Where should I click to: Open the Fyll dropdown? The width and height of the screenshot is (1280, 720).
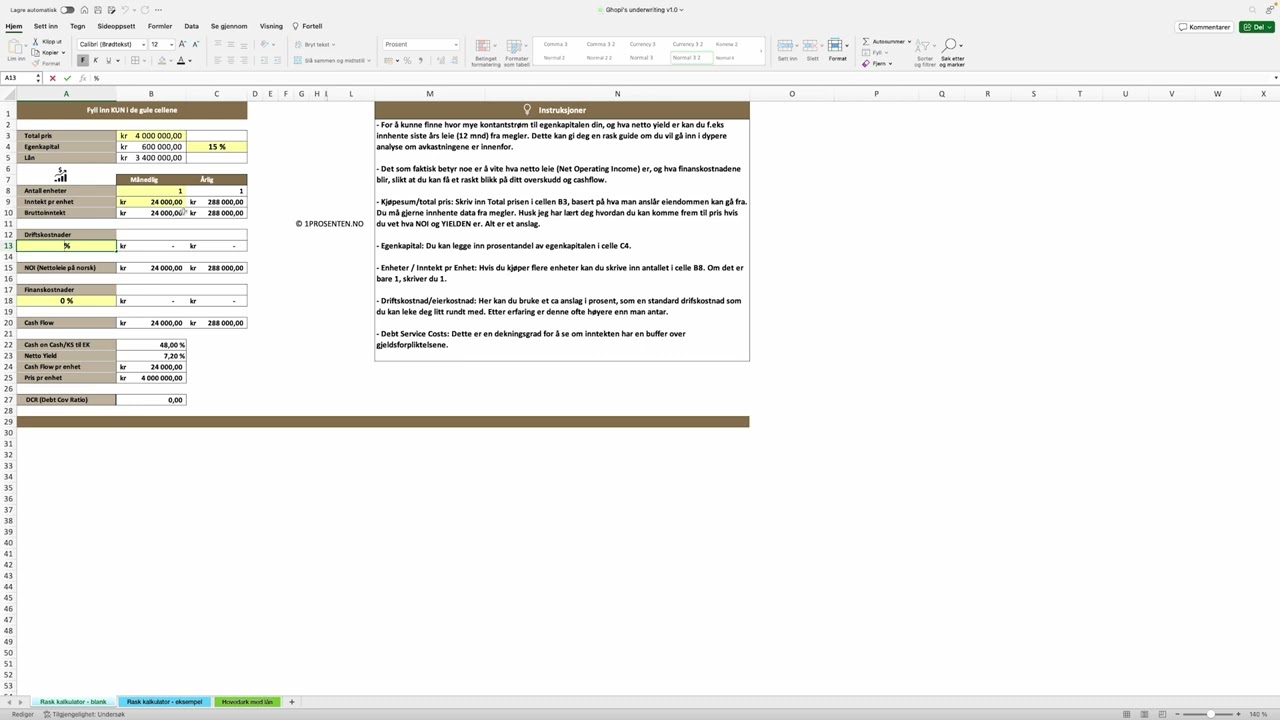[x=876, y=52]
